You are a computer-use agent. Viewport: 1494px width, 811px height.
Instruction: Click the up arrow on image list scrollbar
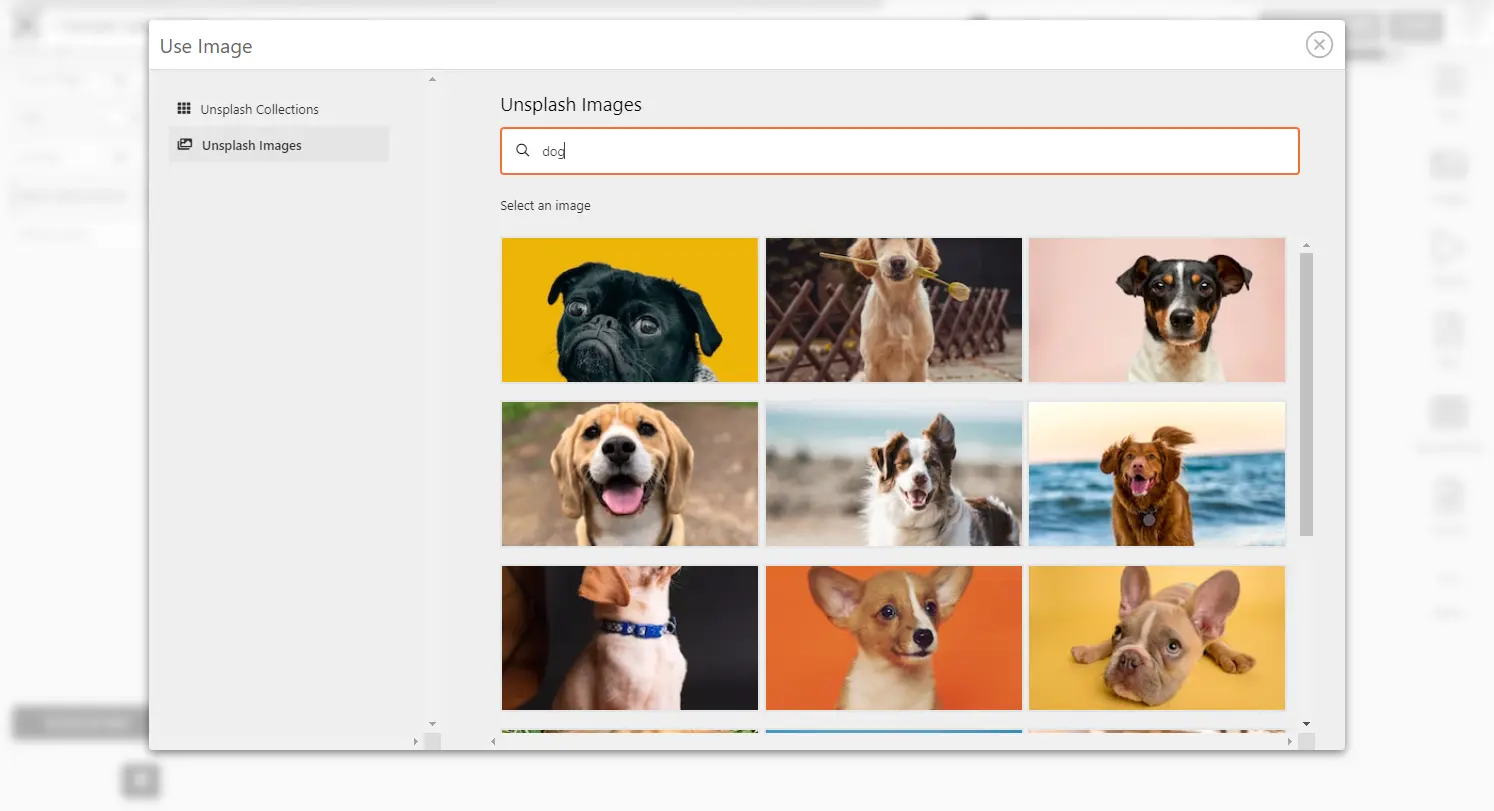1307,243
